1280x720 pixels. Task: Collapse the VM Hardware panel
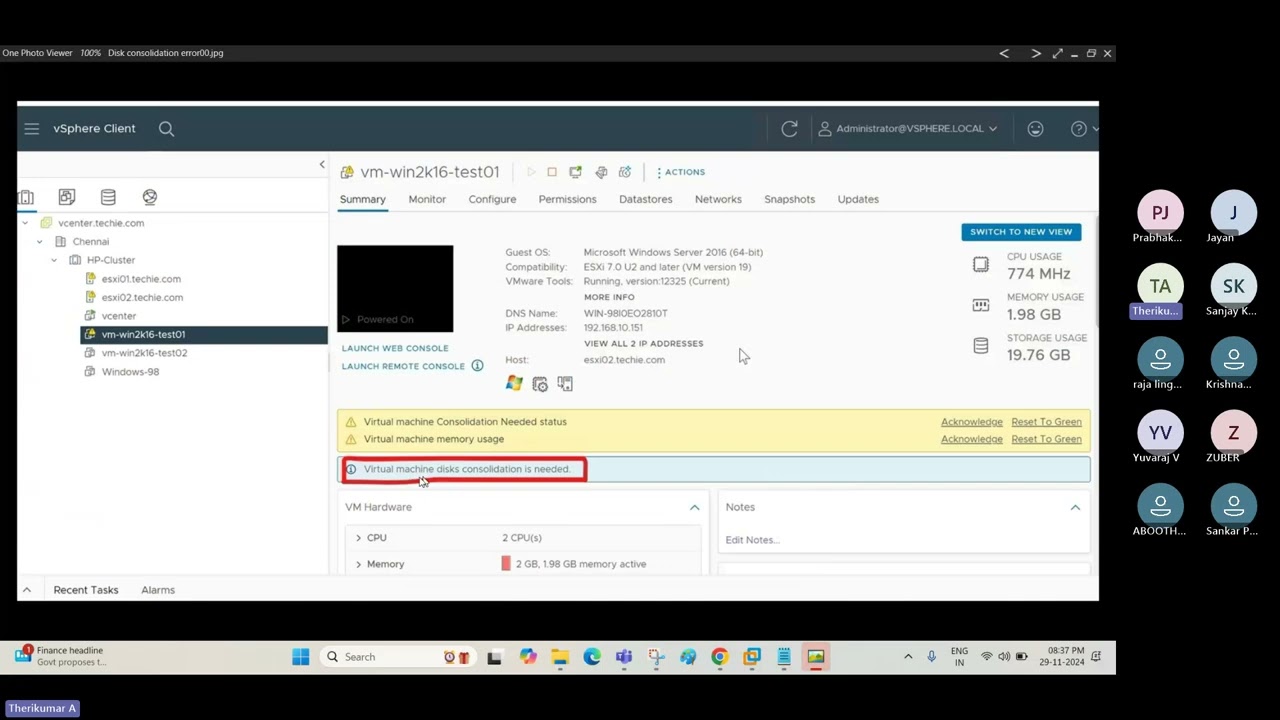click(x=694, y=507)
